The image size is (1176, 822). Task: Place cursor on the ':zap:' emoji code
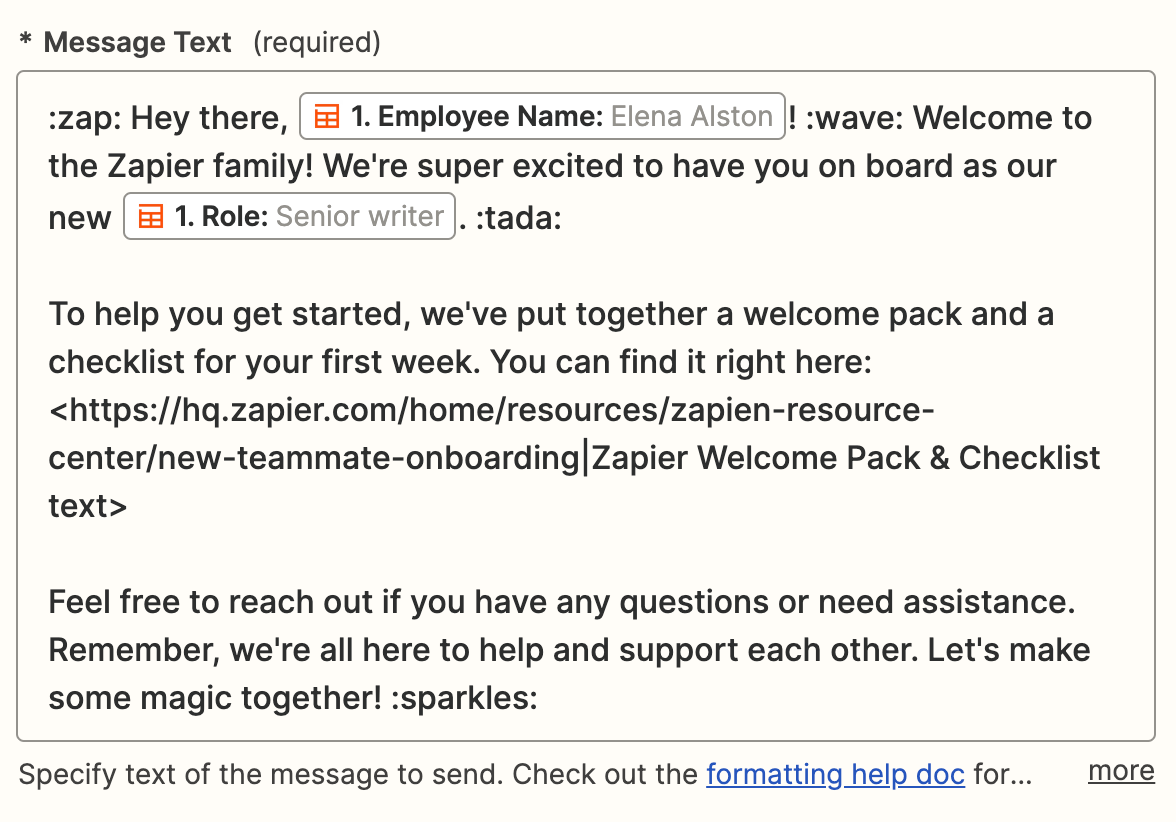coord(85,118)
